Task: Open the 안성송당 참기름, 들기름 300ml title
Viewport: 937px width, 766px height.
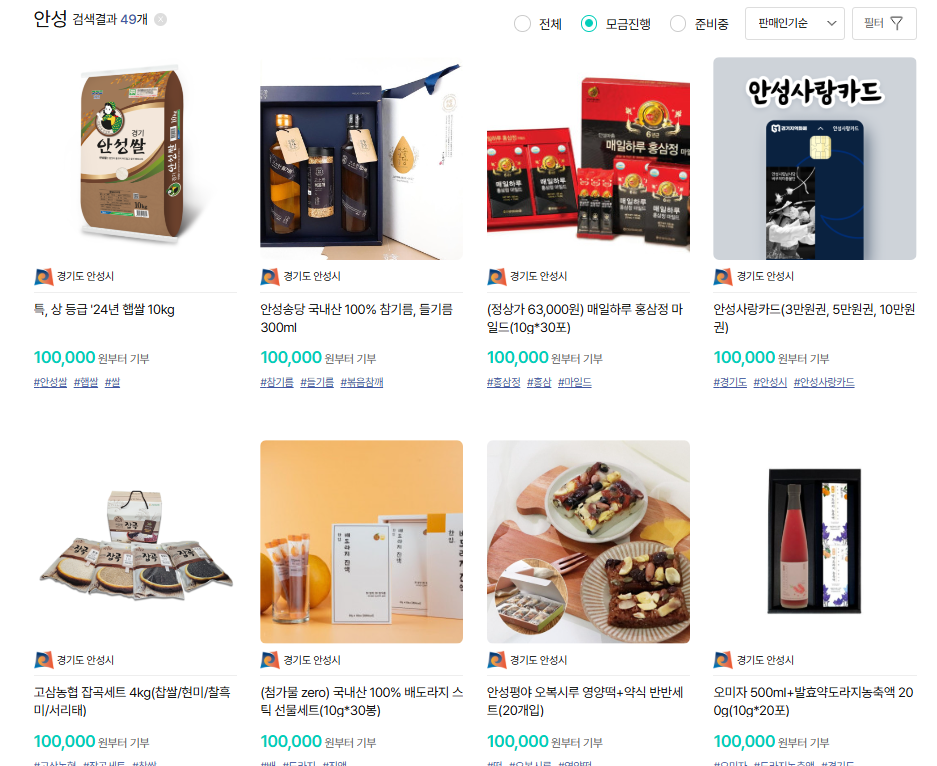Action: [357, 318]
